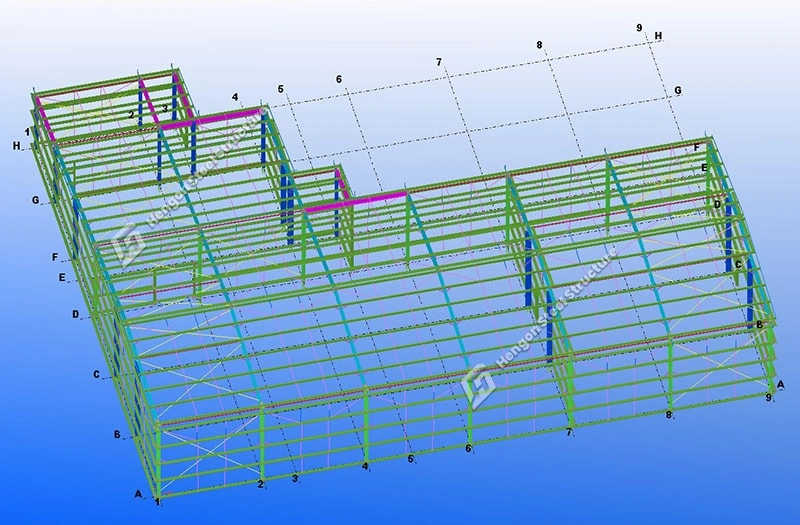Click axis label F at right roof corner
This screenshot has height=525, width=800.
tap(697, 148)
